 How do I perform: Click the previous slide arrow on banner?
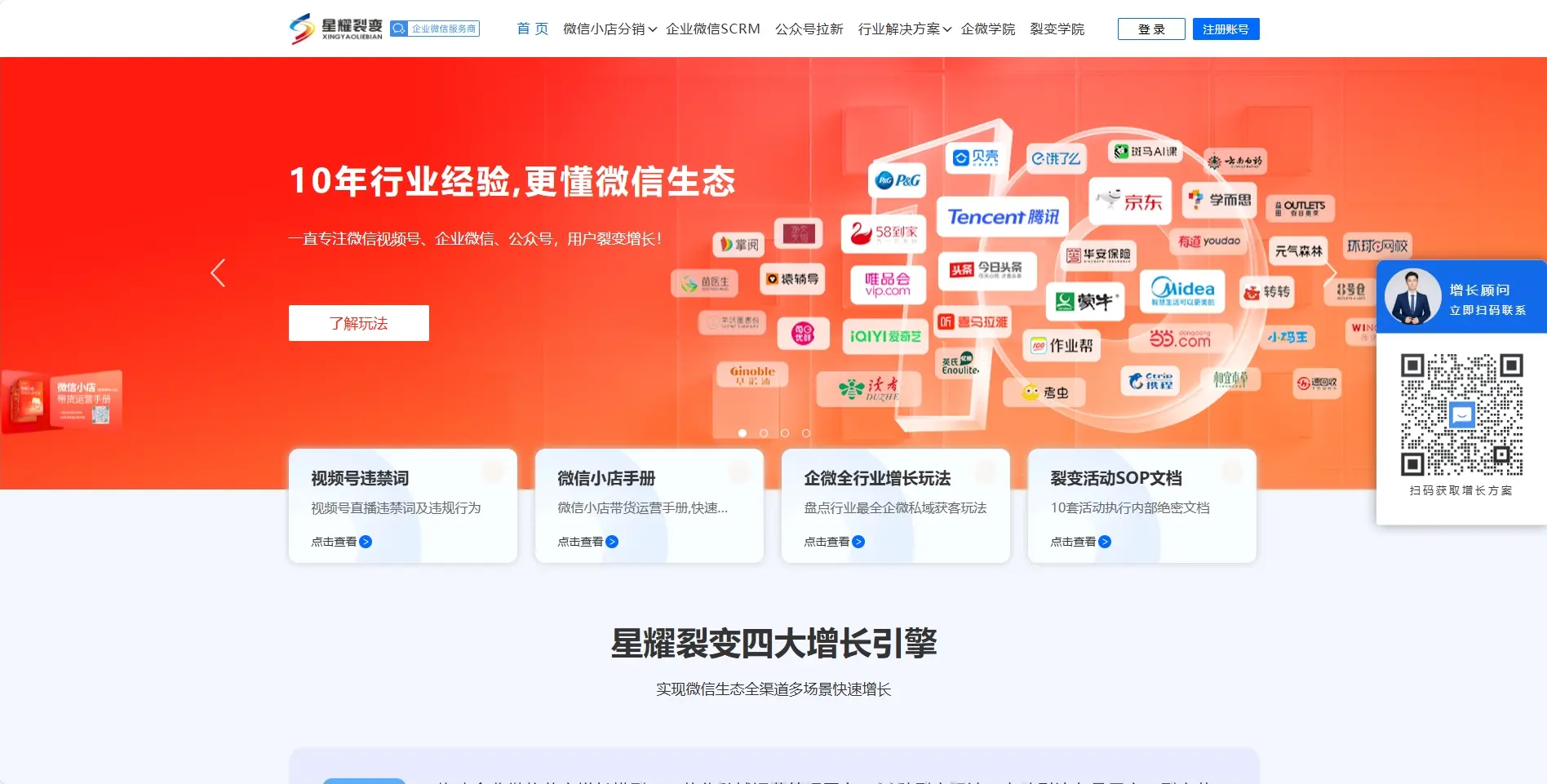pos(218,272)
